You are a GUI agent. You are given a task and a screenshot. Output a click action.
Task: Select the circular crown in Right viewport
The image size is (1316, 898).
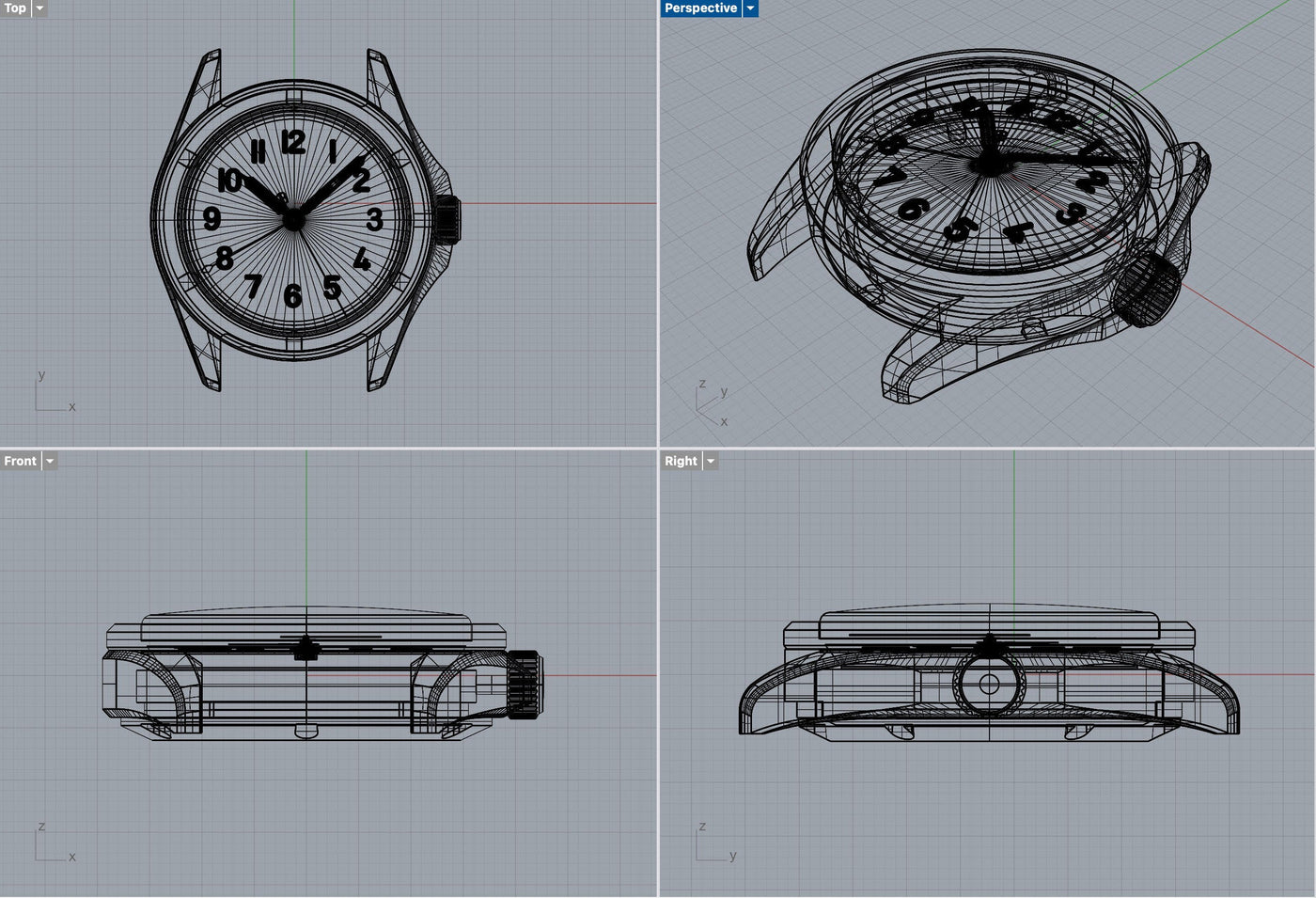click(989, 684)
